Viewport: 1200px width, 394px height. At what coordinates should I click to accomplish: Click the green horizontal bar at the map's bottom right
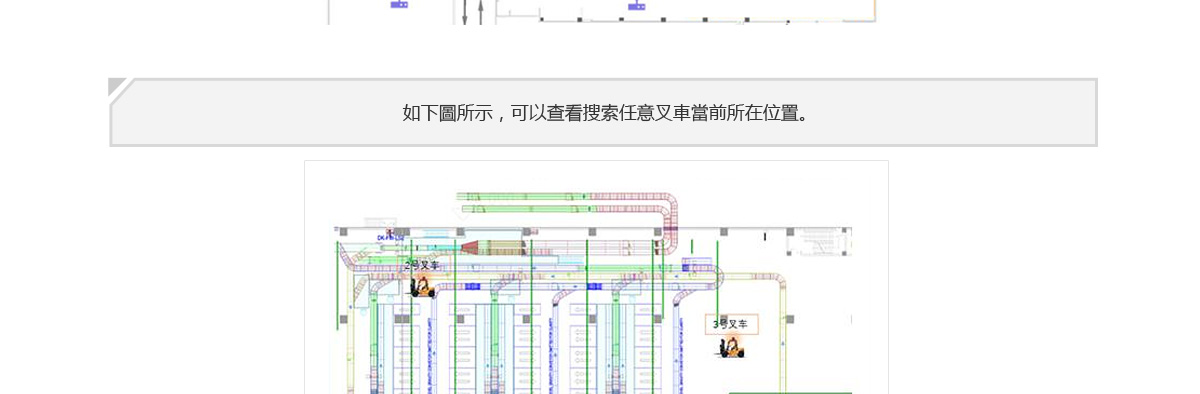coord(790,392)
